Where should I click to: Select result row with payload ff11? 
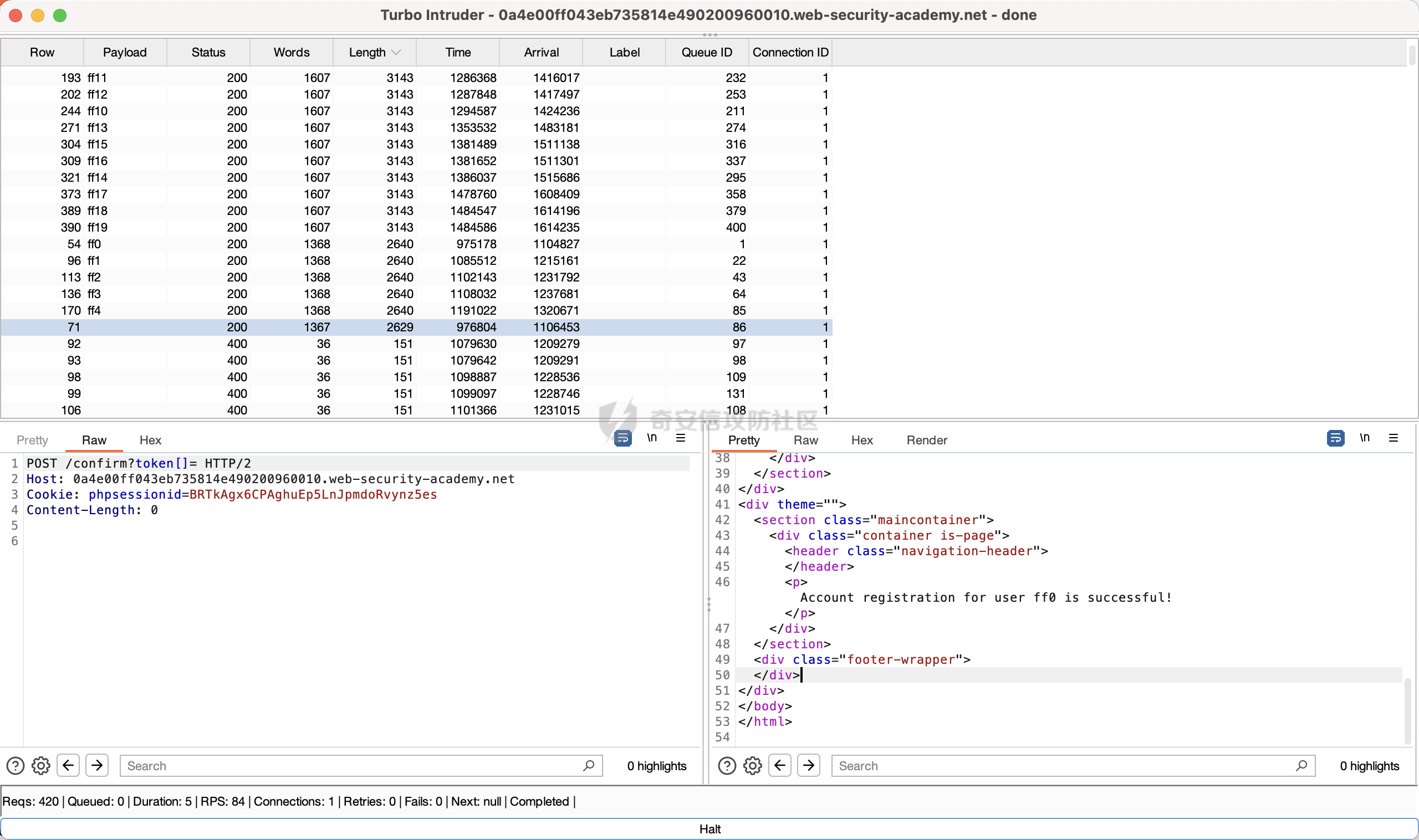(416, 78)
